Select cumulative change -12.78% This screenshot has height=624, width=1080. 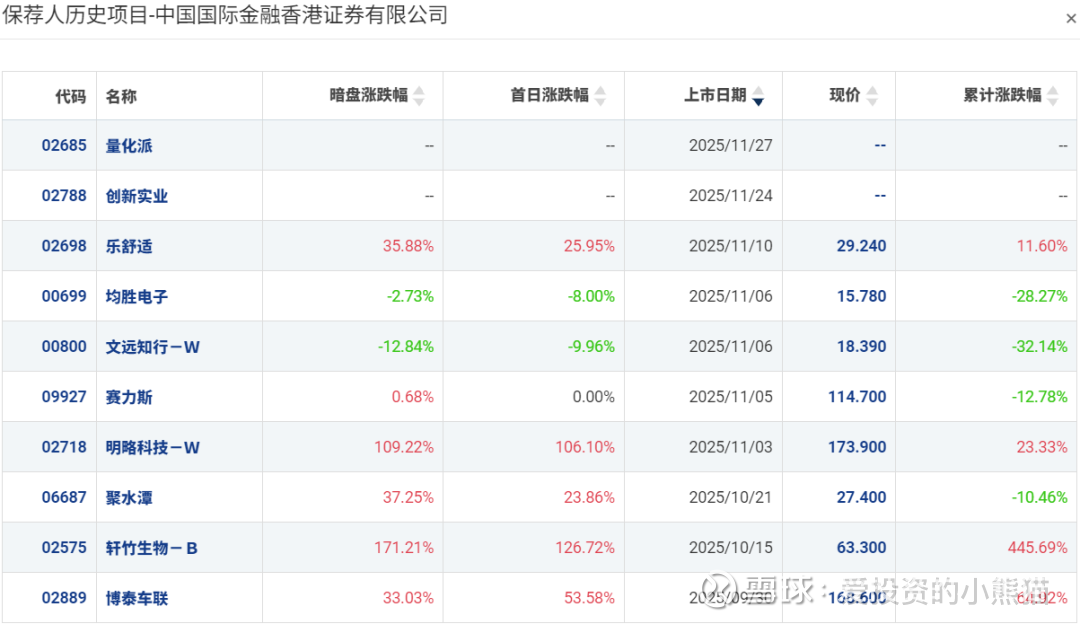tap(1039, 397)
